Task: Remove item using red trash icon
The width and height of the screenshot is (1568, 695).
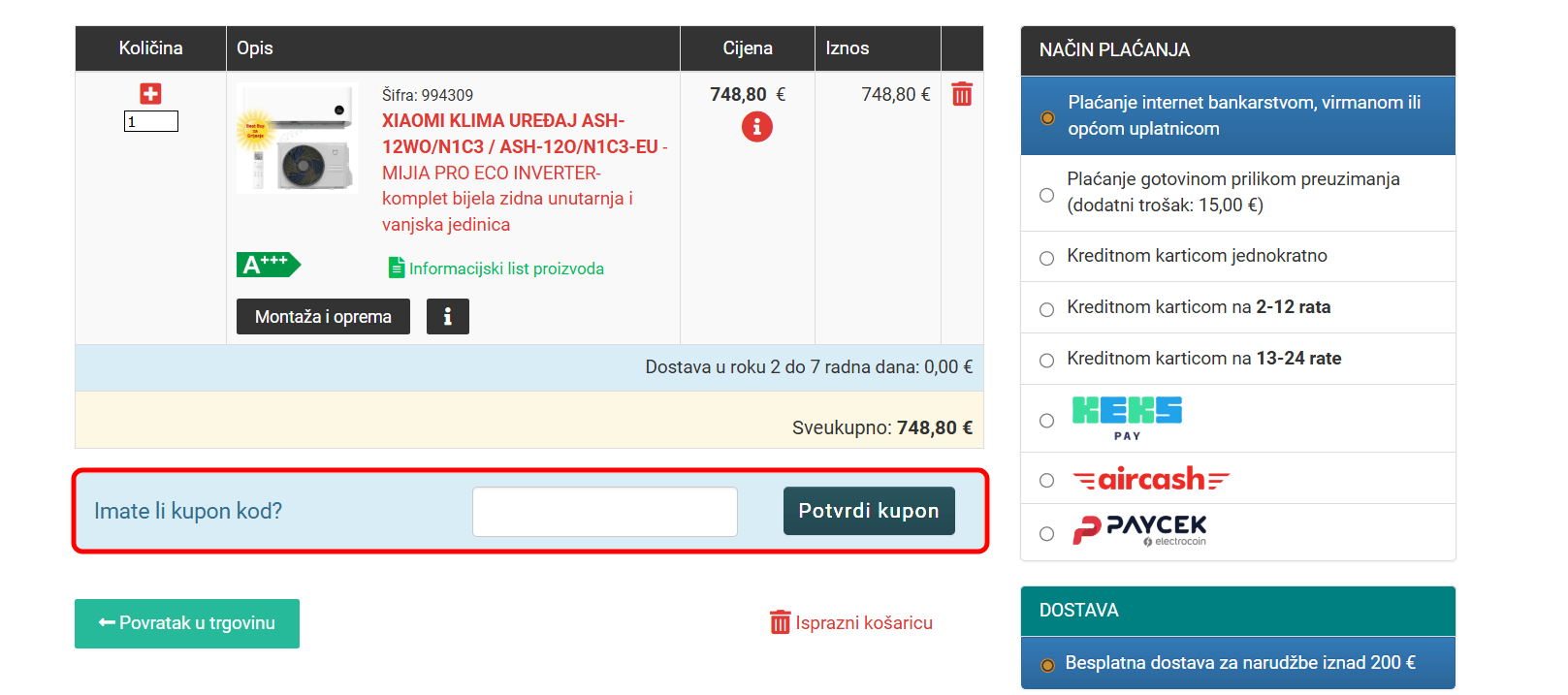Action: [961, 94]
